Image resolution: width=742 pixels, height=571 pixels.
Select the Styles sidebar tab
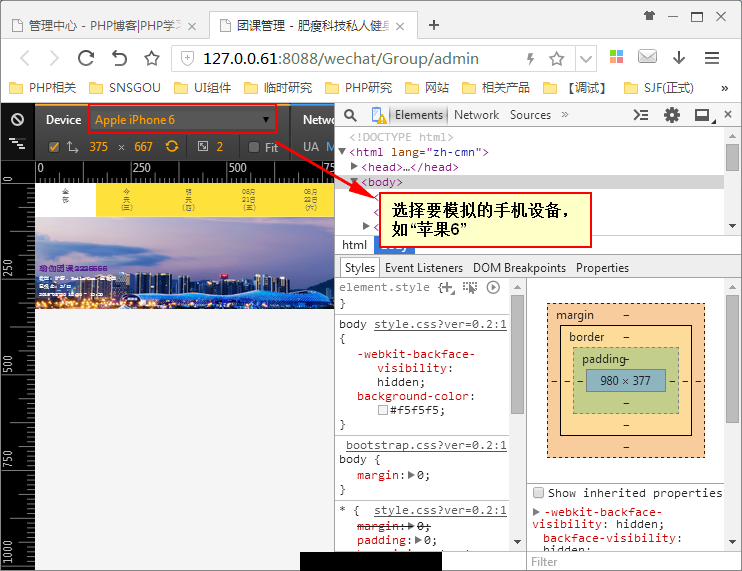(360, 268)
